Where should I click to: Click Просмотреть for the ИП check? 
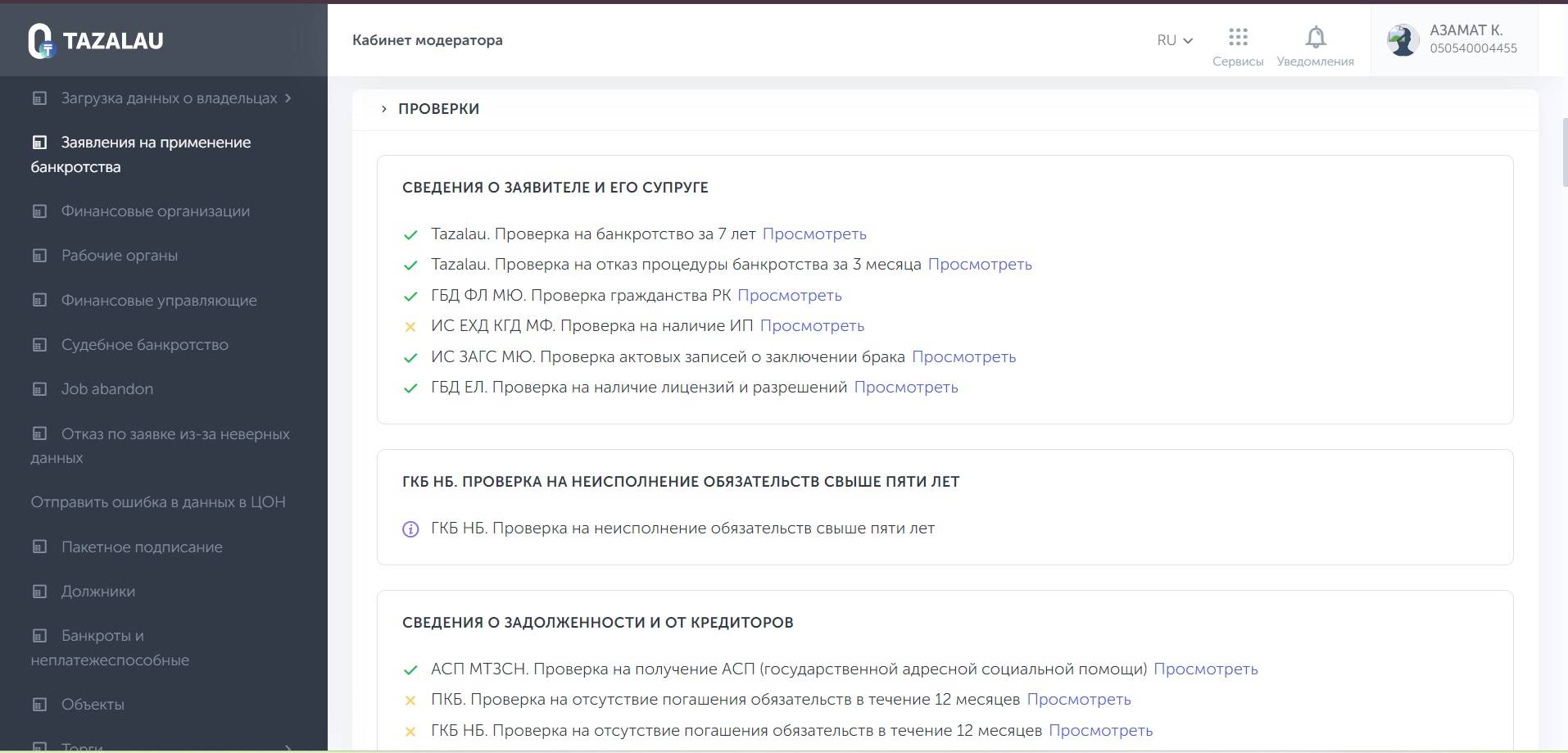tap(812, 326)
